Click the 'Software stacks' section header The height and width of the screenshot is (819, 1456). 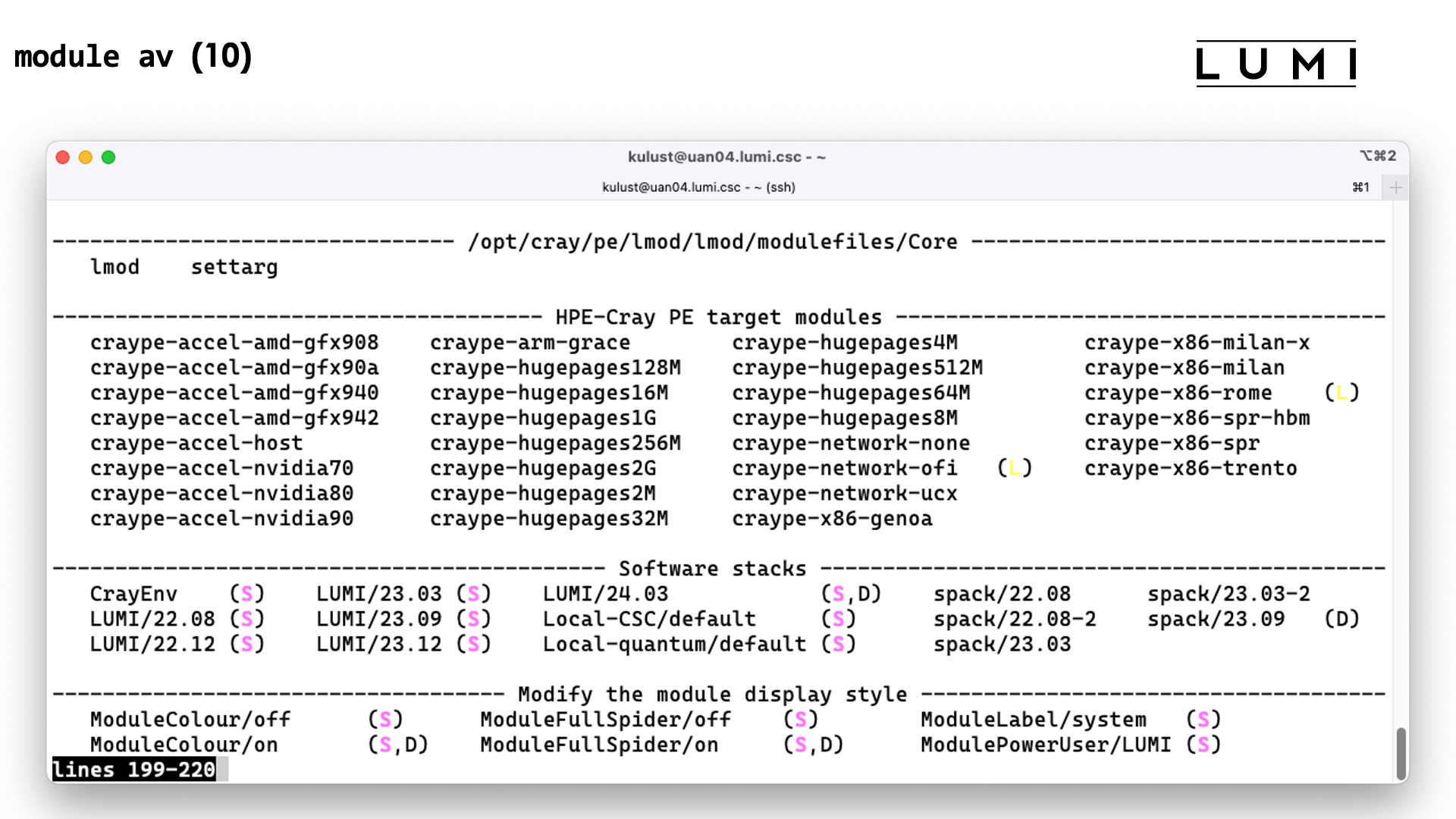[713, 569]
